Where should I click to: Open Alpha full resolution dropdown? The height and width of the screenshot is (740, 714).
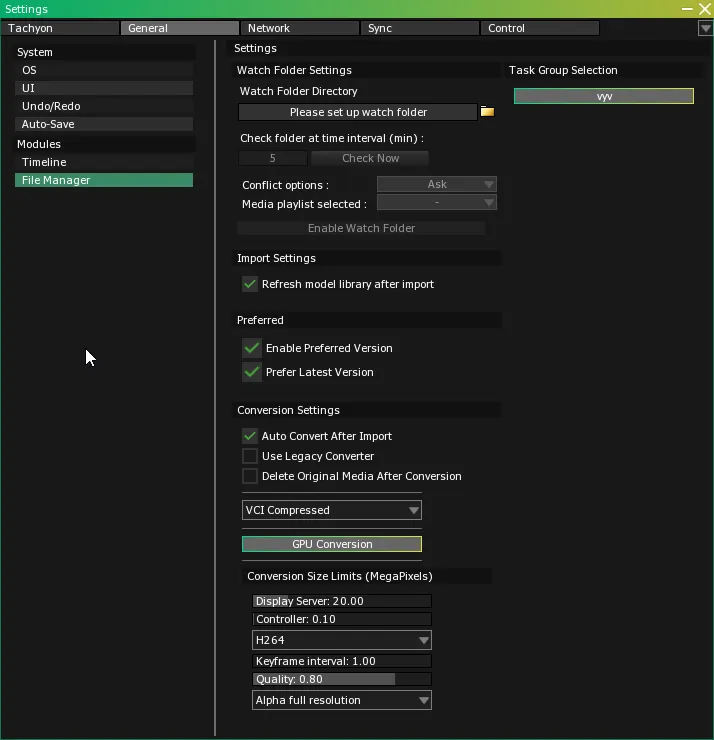342,700
